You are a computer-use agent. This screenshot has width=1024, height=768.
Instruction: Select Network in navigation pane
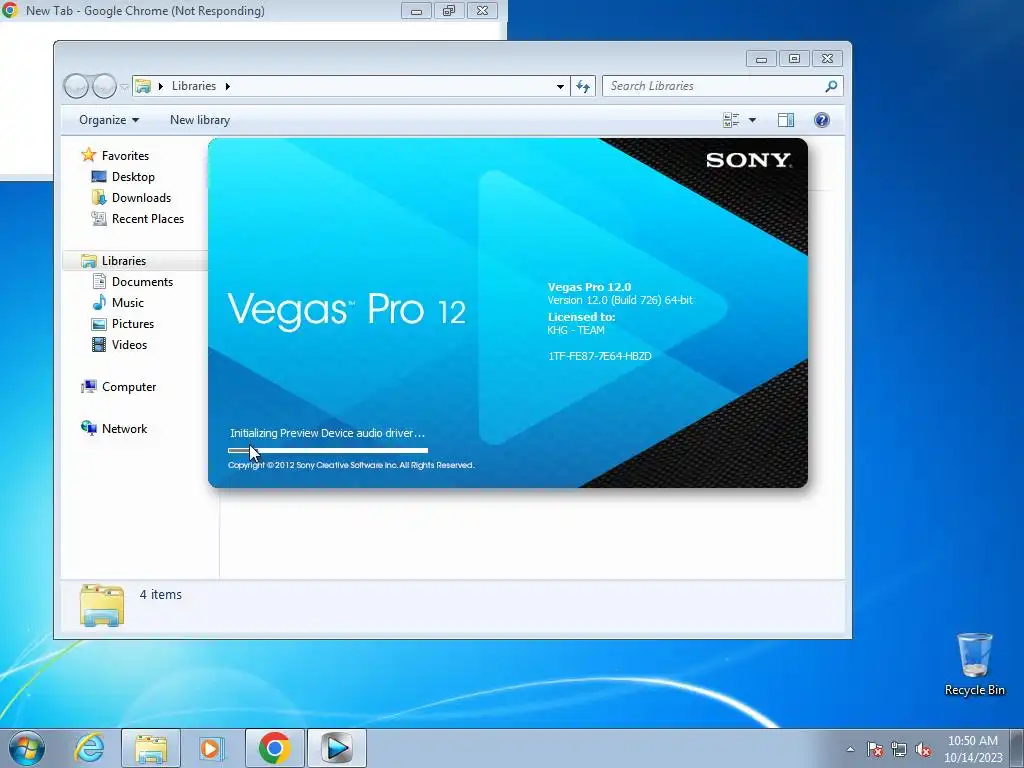124,428
